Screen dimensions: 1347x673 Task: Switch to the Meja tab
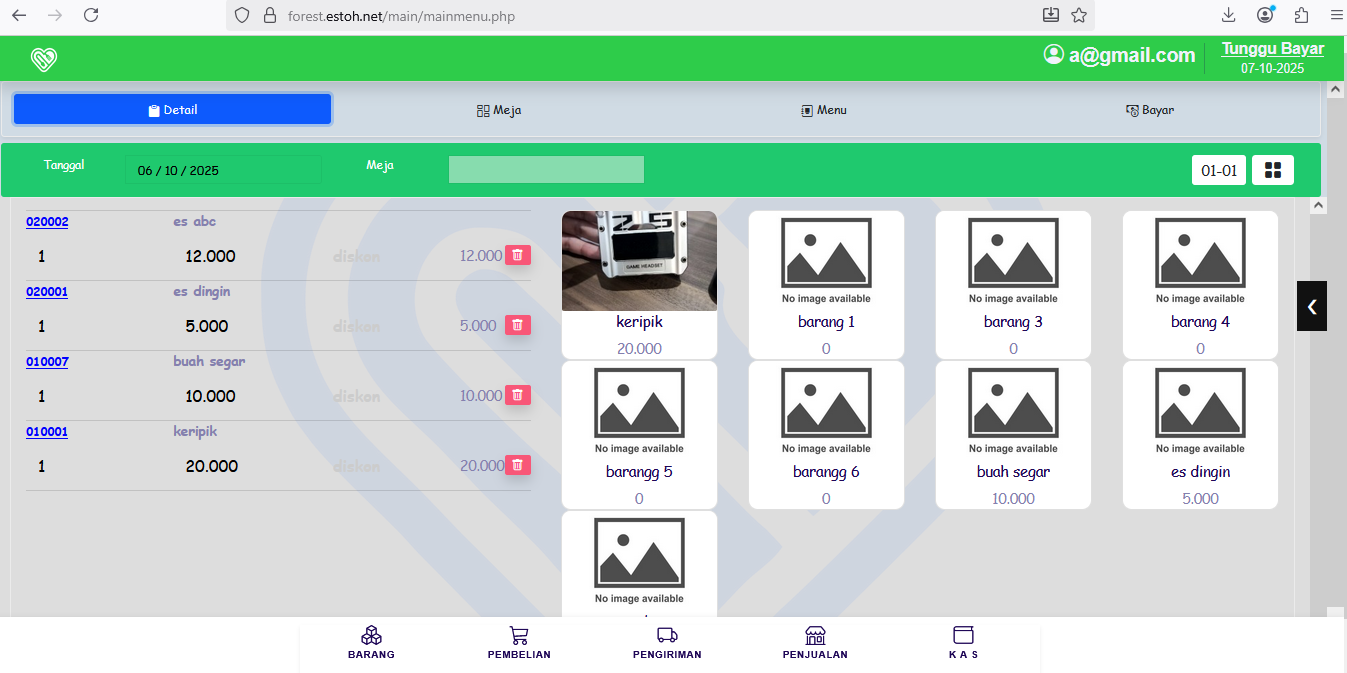[499, 110]
